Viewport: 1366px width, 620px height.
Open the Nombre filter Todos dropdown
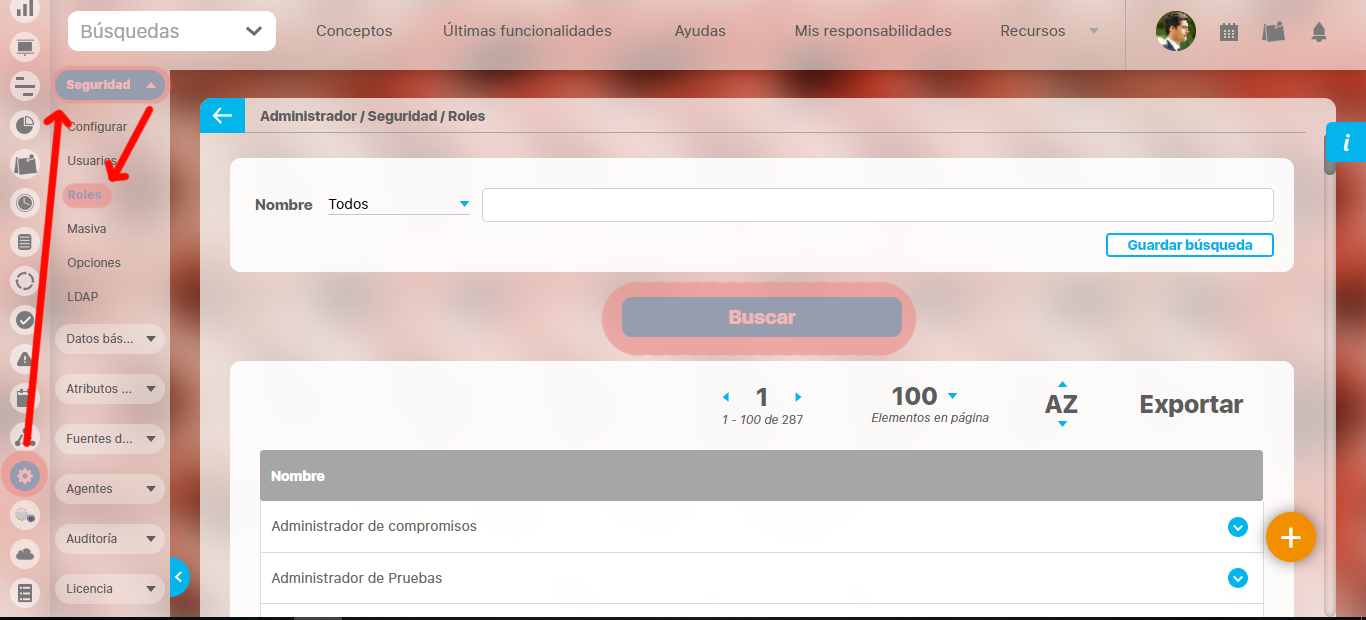398,204
